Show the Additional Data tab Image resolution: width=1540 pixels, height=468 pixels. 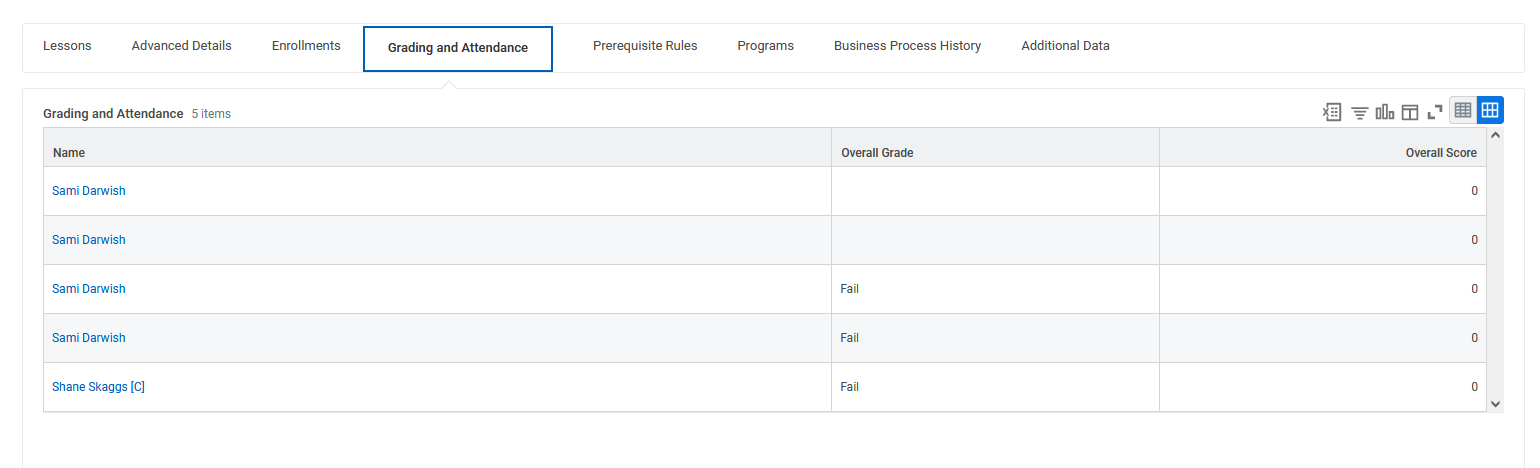point(1065,46)
